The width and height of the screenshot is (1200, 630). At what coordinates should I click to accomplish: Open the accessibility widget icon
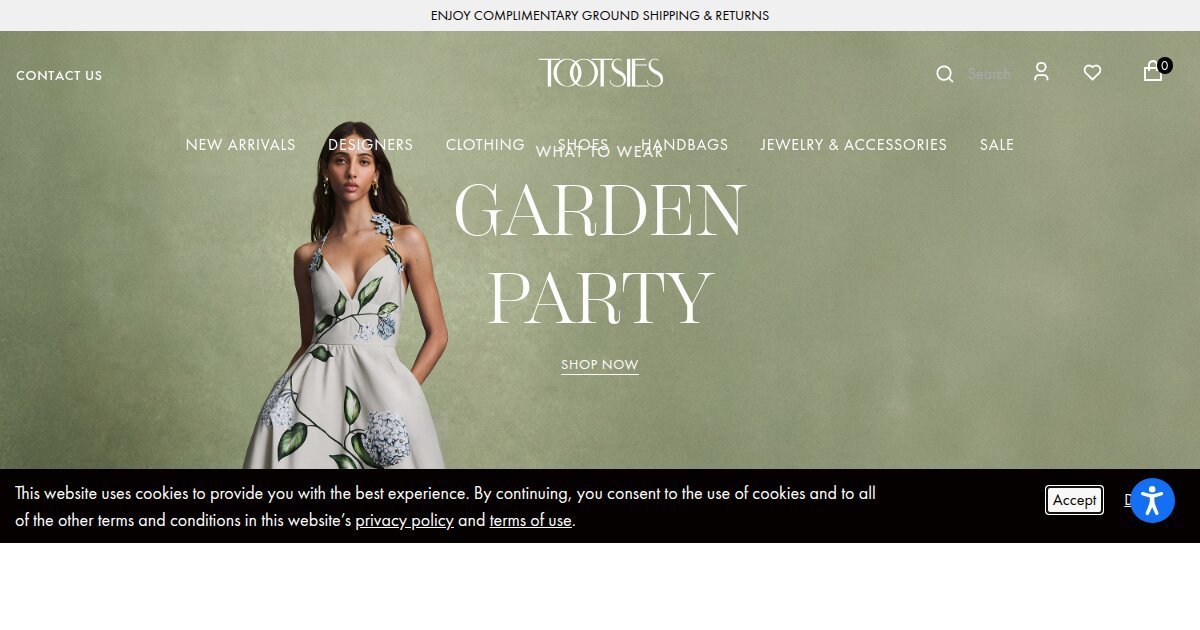click(x=1152, y=500)
